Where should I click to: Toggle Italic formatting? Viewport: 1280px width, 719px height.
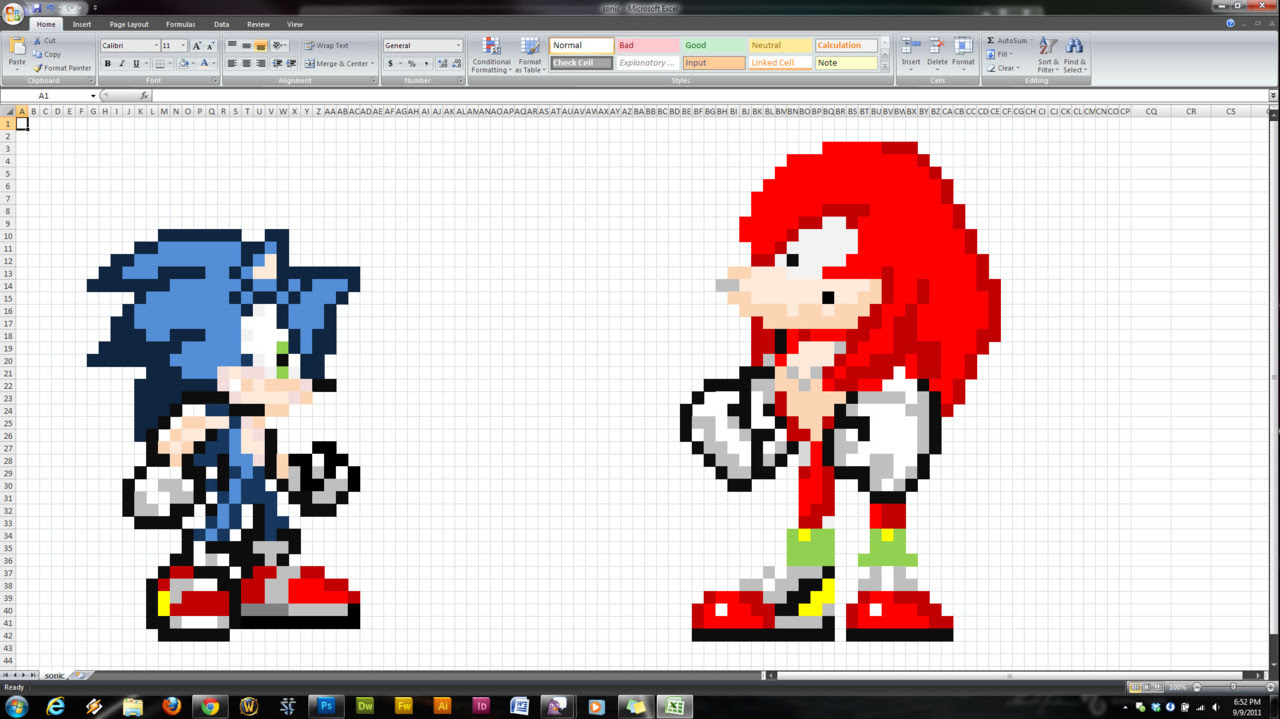click(119, 63)
